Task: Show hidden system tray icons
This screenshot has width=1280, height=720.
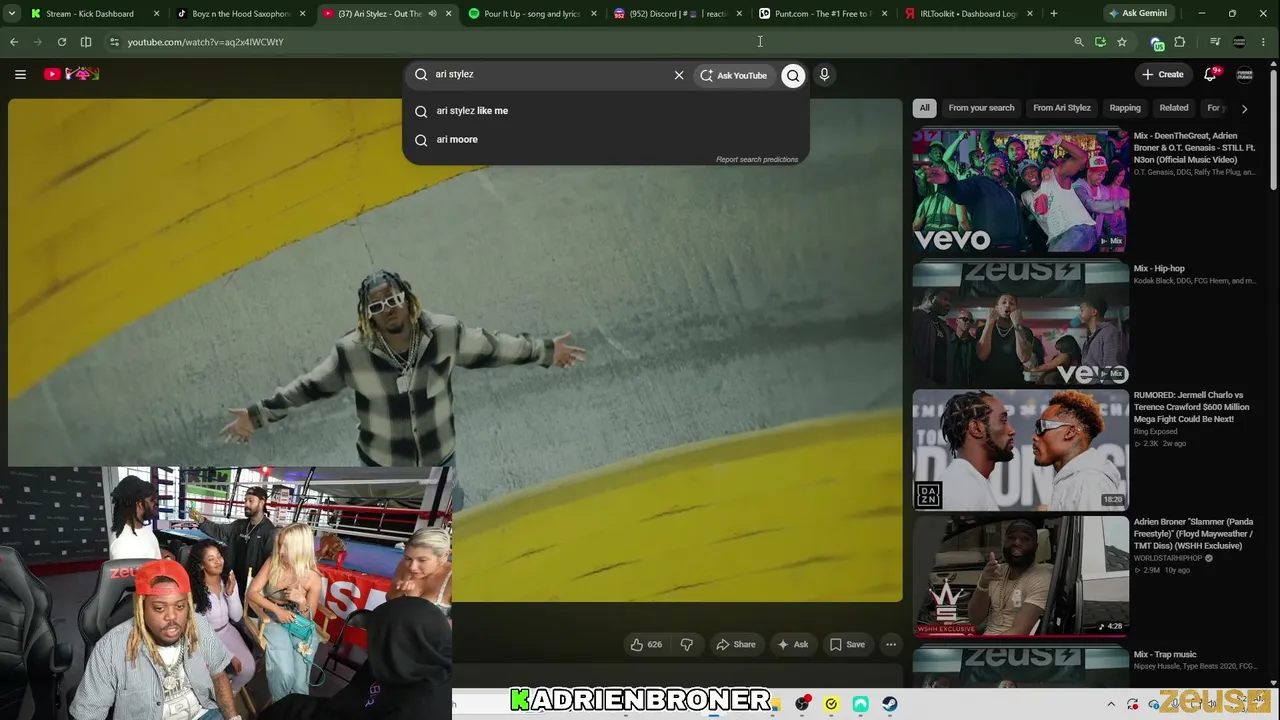Action: click(1110, 704)
